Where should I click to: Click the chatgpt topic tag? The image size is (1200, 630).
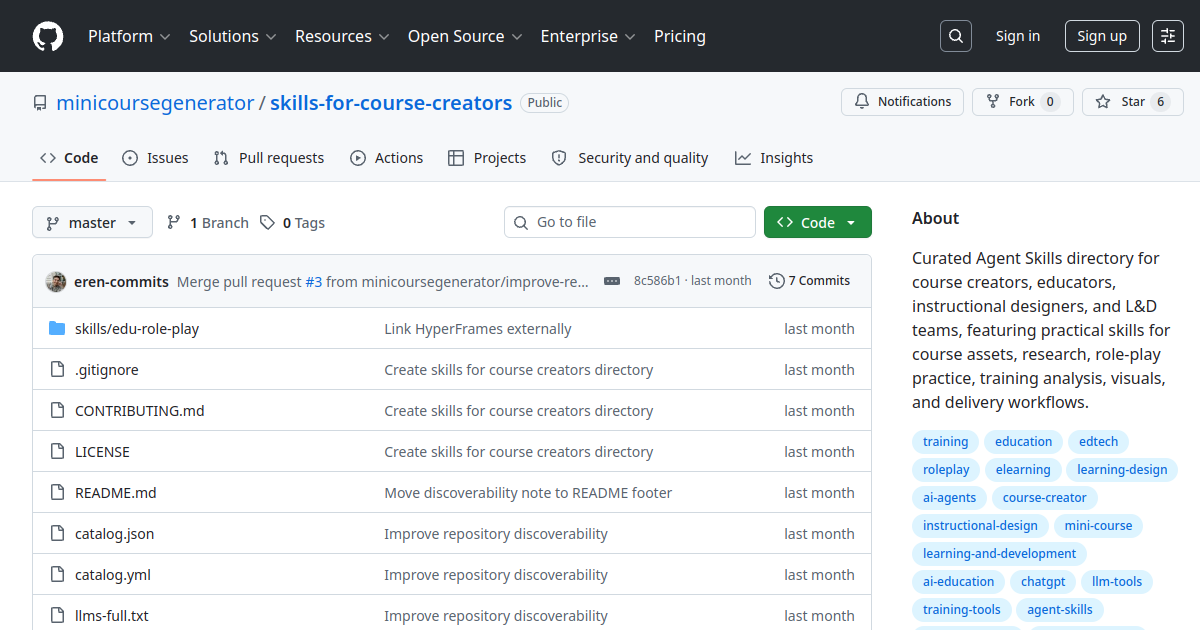(1043, 582)
